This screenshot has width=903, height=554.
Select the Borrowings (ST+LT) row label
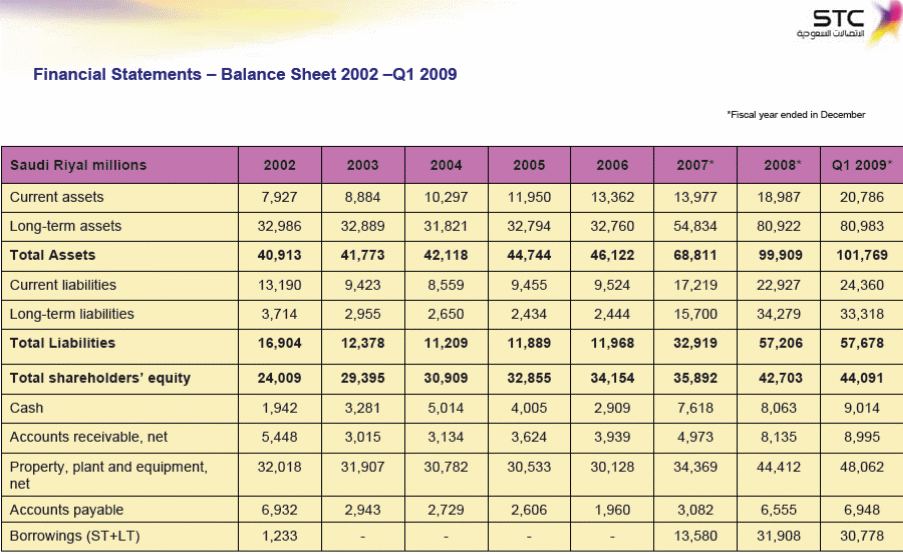tap(75, 537)
